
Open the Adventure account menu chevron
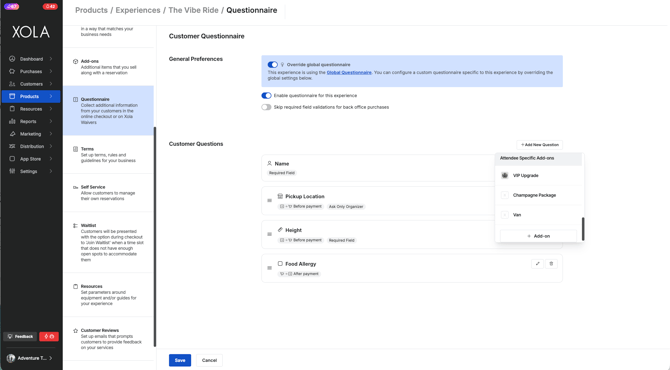(51, 358)
